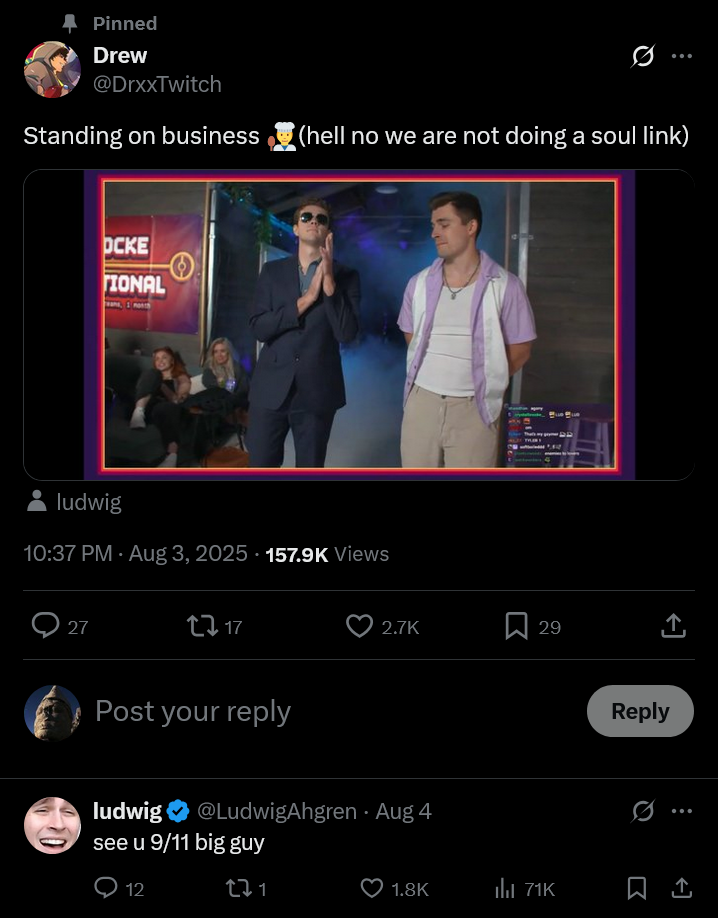Like Drew's post with the heart icon
718x918 pixels.
click(359, 626)
